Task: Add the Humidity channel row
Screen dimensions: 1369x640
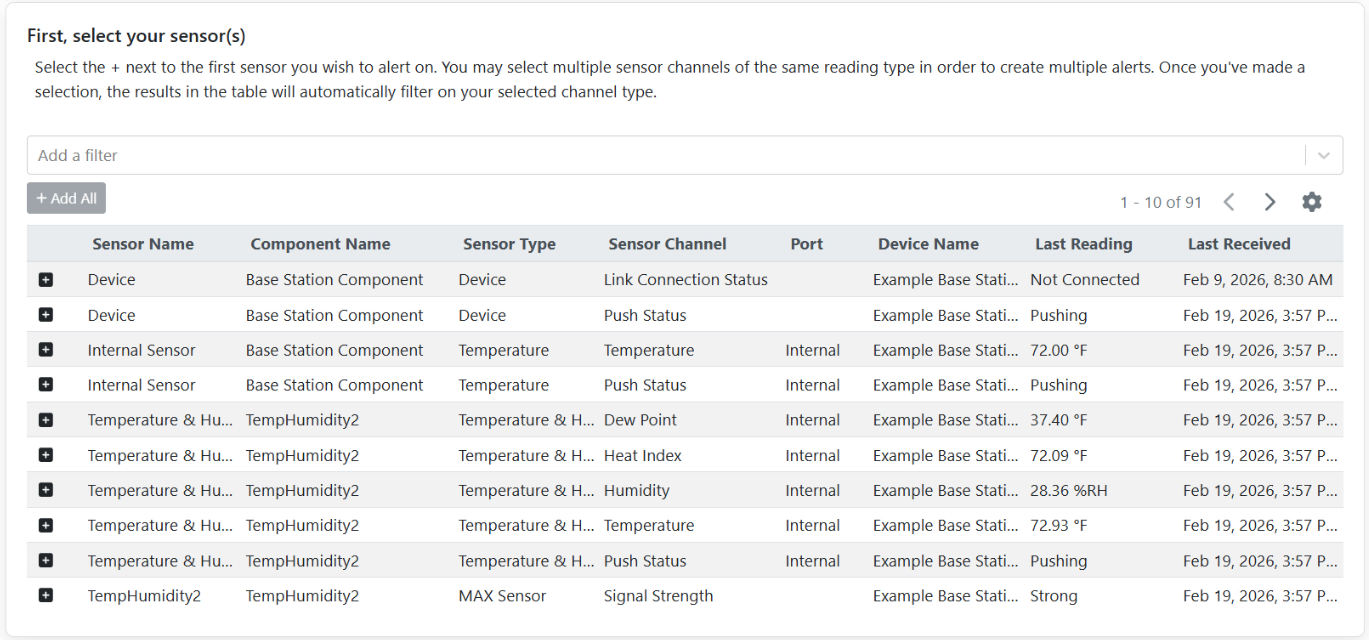Action: click(x=46, y=490)
